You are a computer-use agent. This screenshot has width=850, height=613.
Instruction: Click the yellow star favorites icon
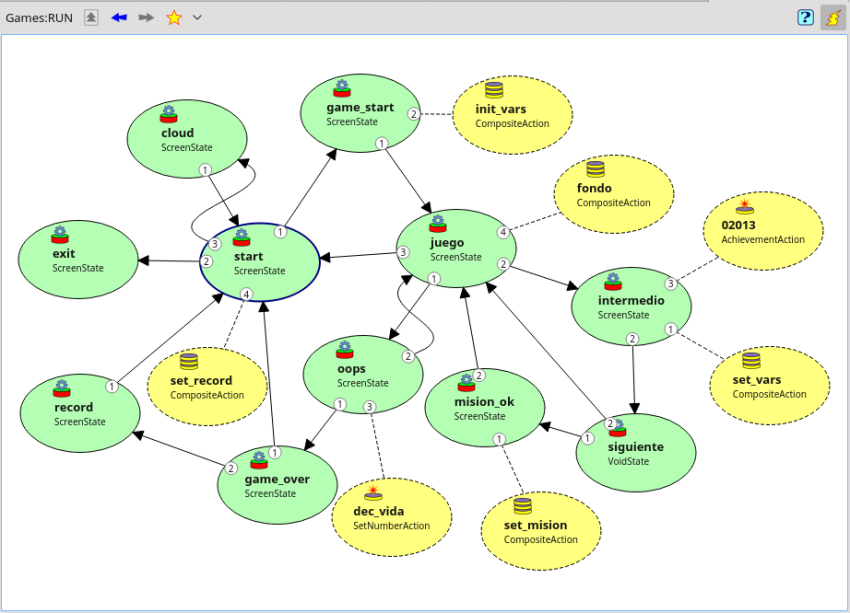pos(174,17)
